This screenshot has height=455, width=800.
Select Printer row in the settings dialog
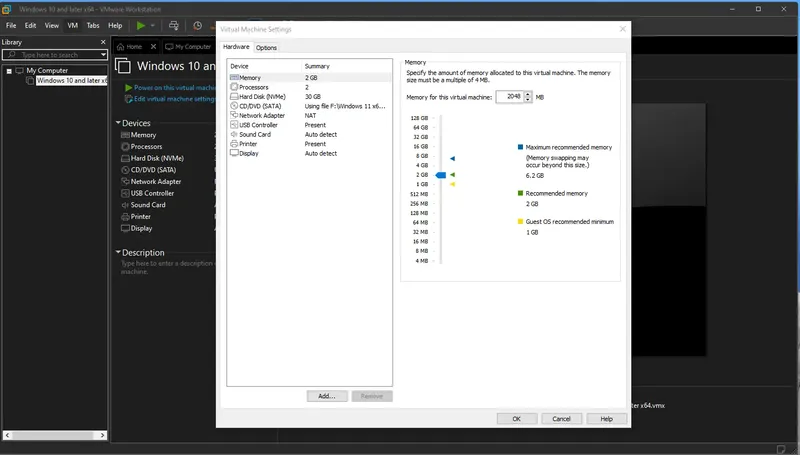(310, 144)
